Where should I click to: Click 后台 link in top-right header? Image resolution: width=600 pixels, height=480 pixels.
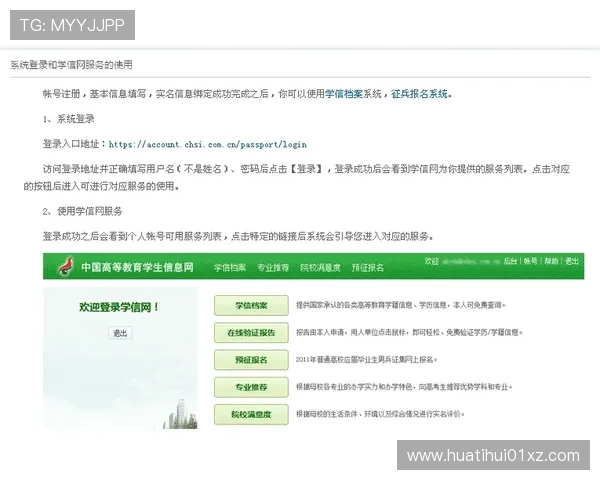[510, 261]
